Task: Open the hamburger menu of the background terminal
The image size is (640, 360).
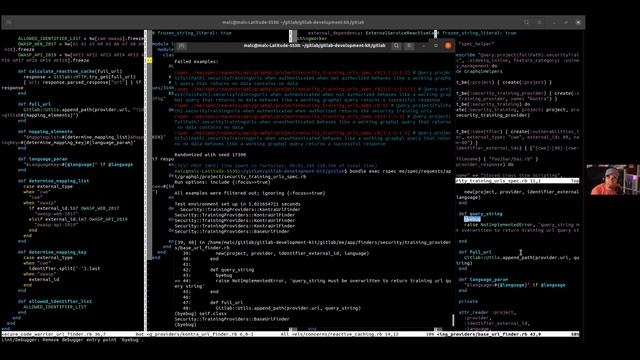Action: tap(540, 22)
